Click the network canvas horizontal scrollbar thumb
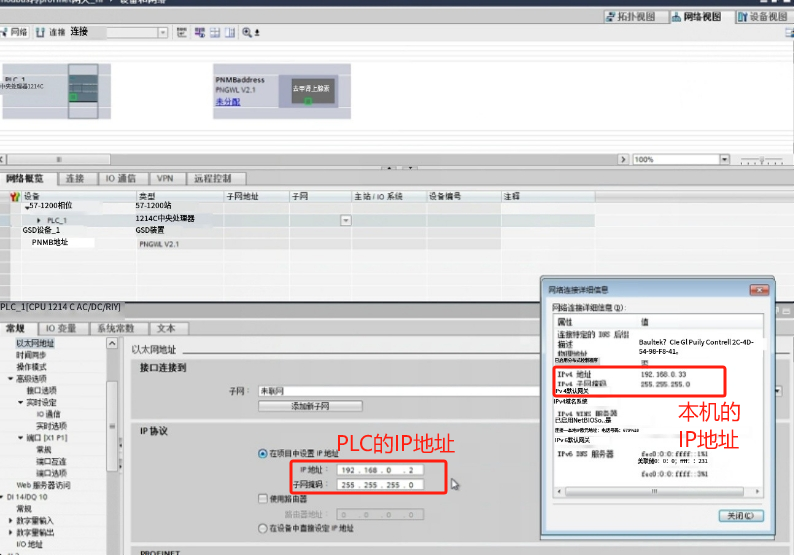 (x=59, y=160)
